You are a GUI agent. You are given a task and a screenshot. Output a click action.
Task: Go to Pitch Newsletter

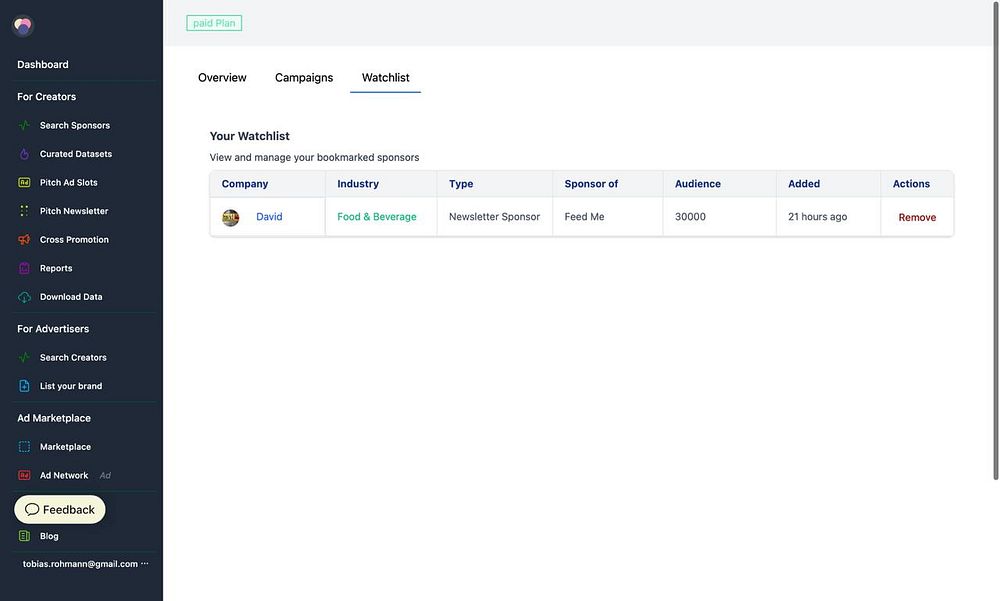74,211
